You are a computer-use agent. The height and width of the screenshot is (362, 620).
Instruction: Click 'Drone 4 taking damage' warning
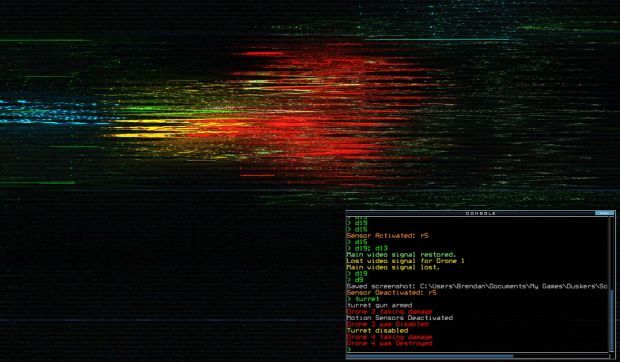pyautogui.click(x=389, y=337)
